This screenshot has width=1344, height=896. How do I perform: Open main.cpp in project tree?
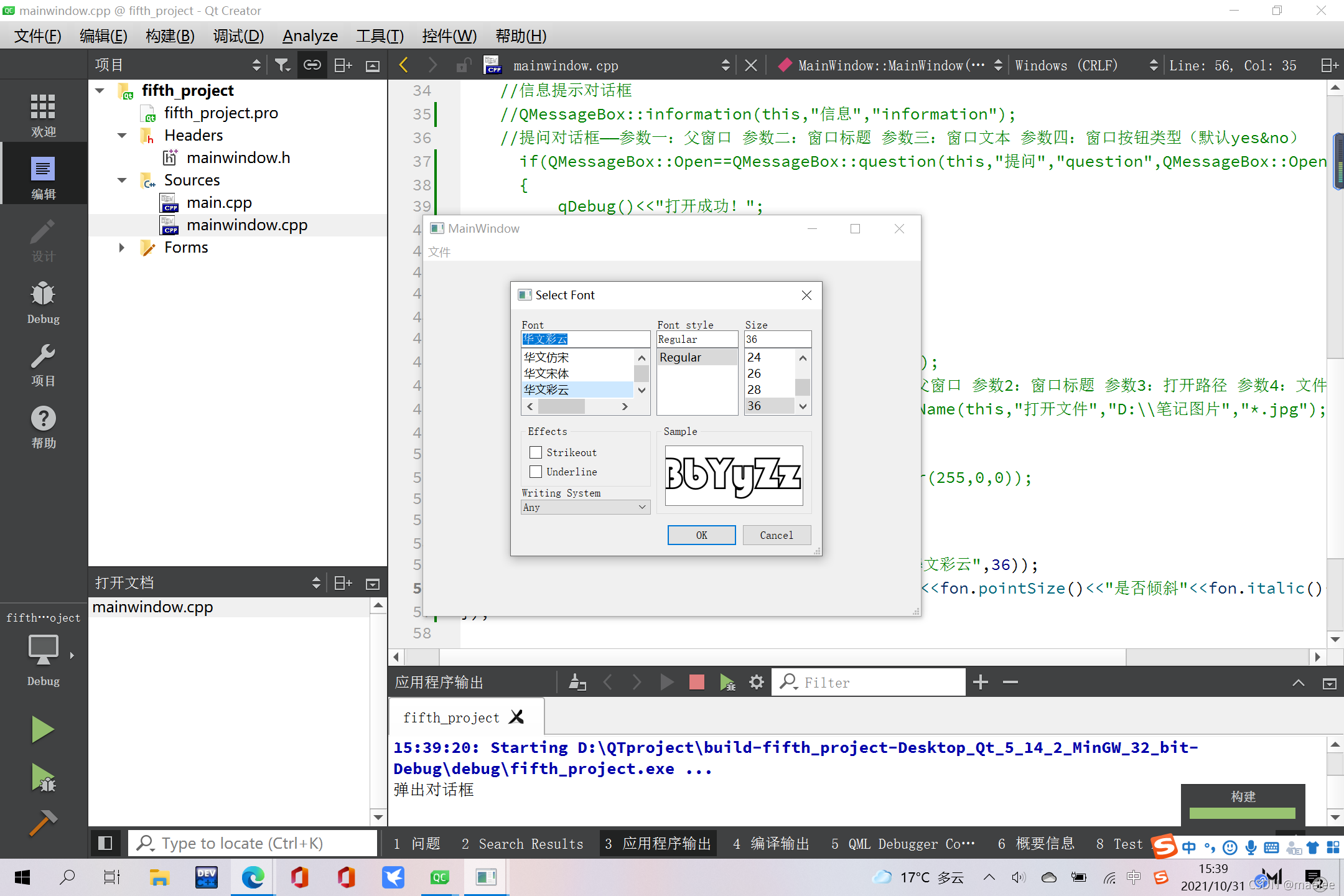coord(218,203)
